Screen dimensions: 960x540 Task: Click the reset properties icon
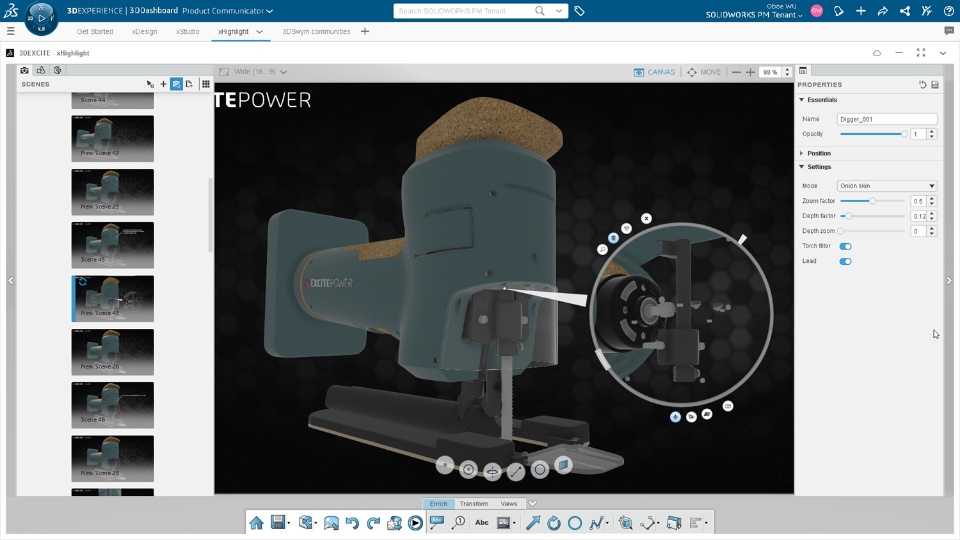click(x=923, y=84)
